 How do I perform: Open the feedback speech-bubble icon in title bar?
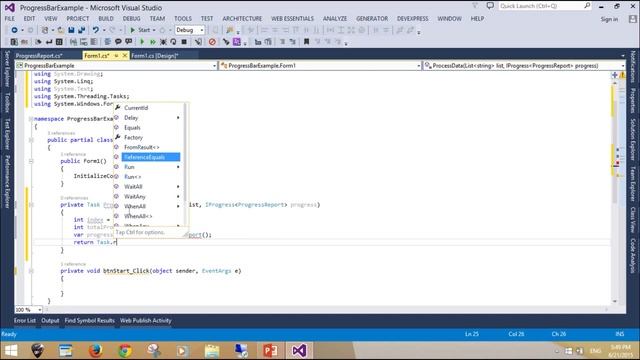click(490, 6)
